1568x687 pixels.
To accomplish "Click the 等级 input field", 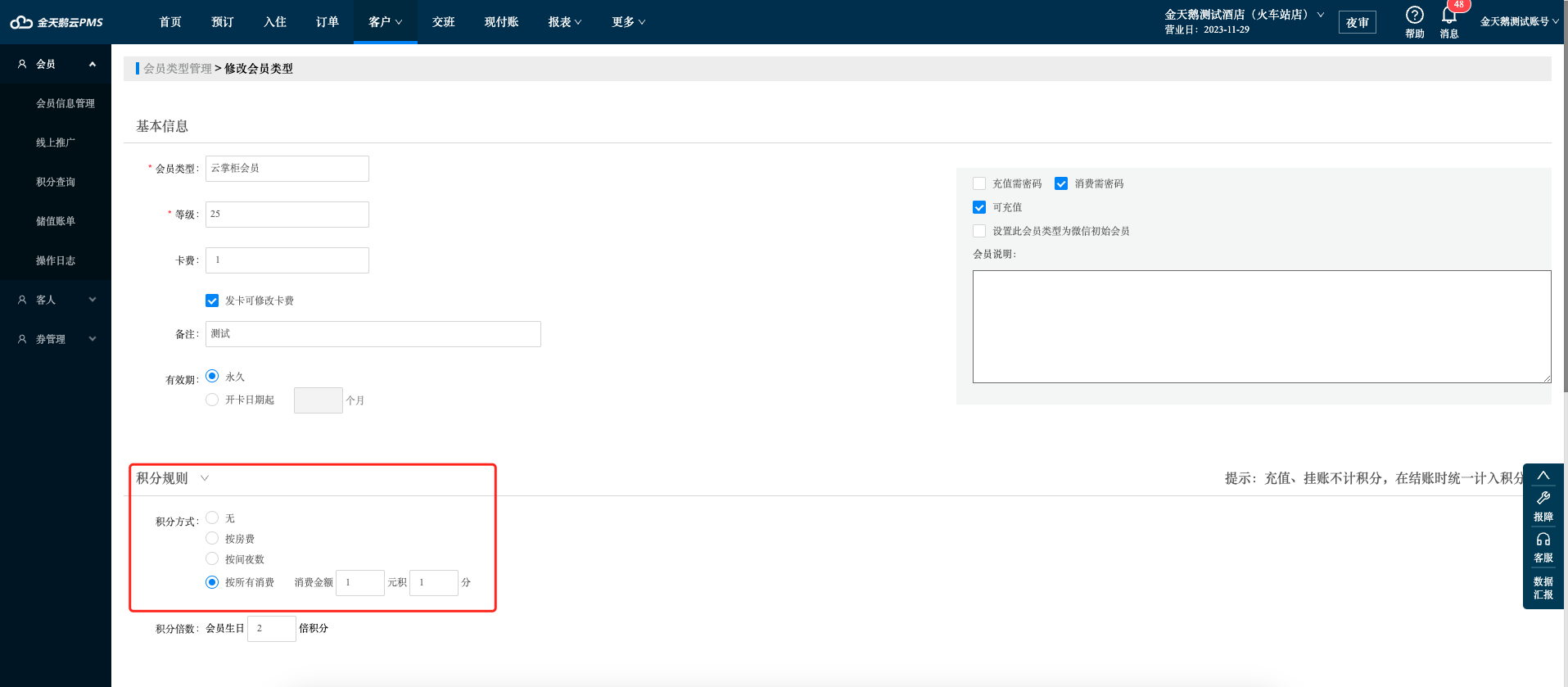I will [x=287, y=215].
